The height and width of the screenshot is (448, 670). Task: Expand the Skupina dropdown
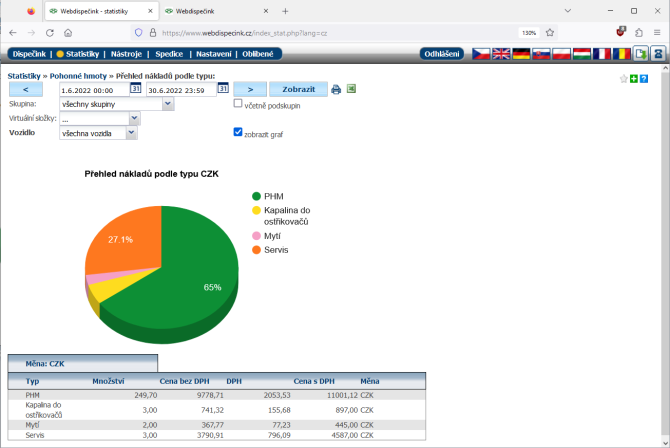pos(168,104)
